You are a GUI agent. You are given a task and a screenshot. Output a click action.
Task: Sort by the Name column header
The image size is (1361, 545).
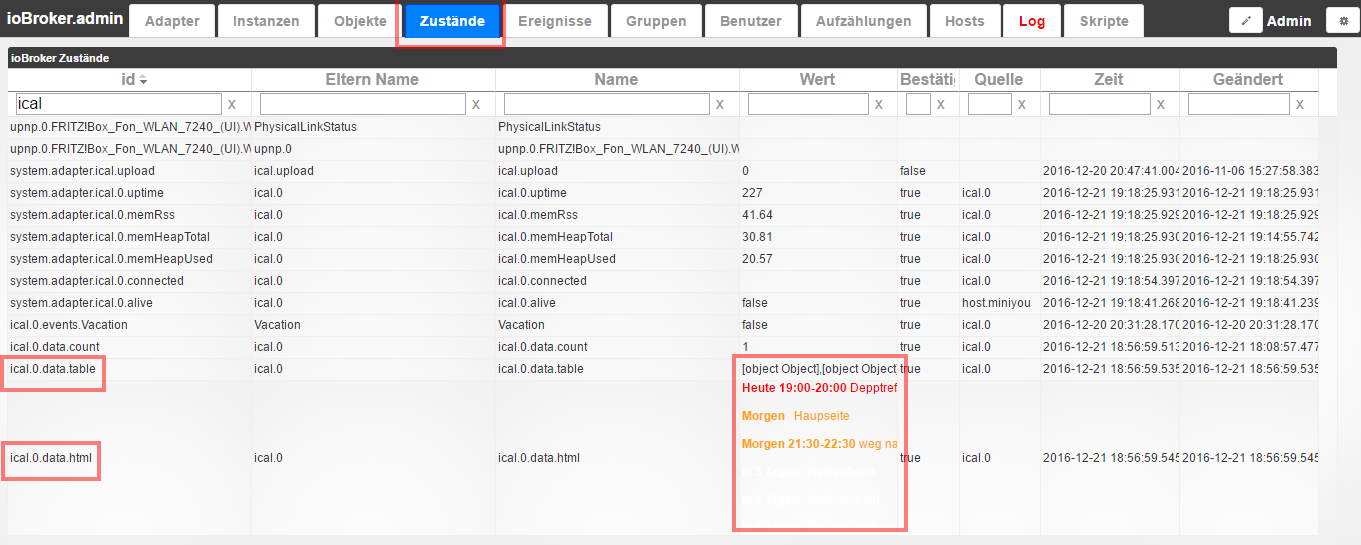tap(617, 79)
